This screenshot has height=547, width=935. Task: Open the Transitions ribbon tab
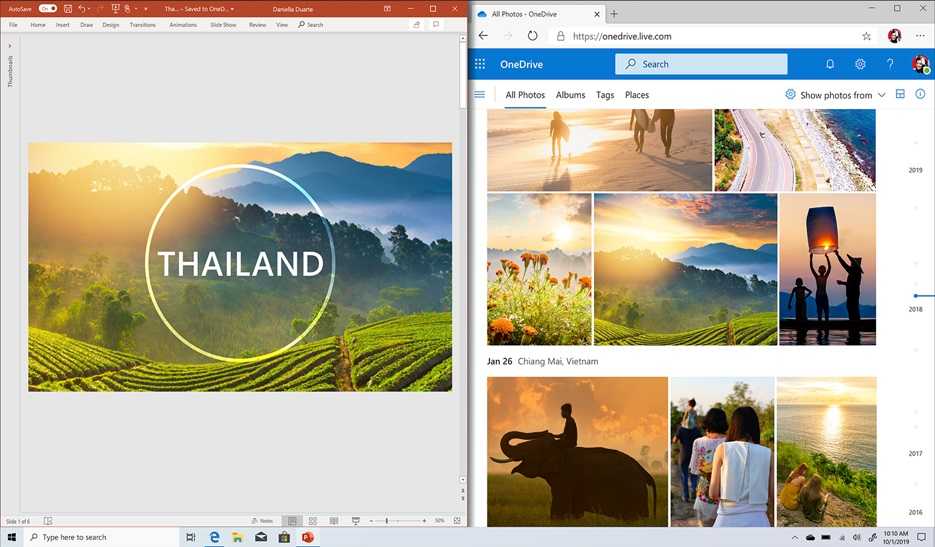click(x=143, y=24)
